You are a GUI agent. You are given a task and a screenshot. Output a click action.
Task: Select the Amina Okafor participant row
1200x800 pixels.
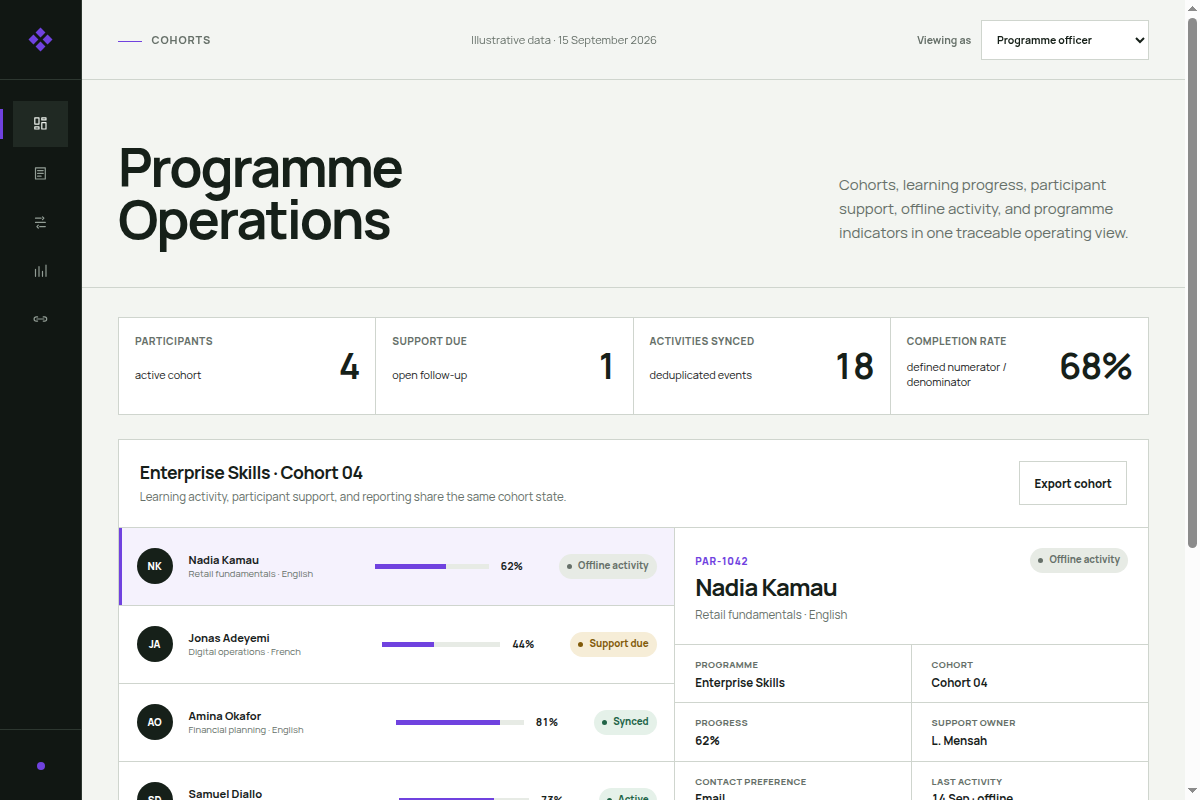pos(397,722)
